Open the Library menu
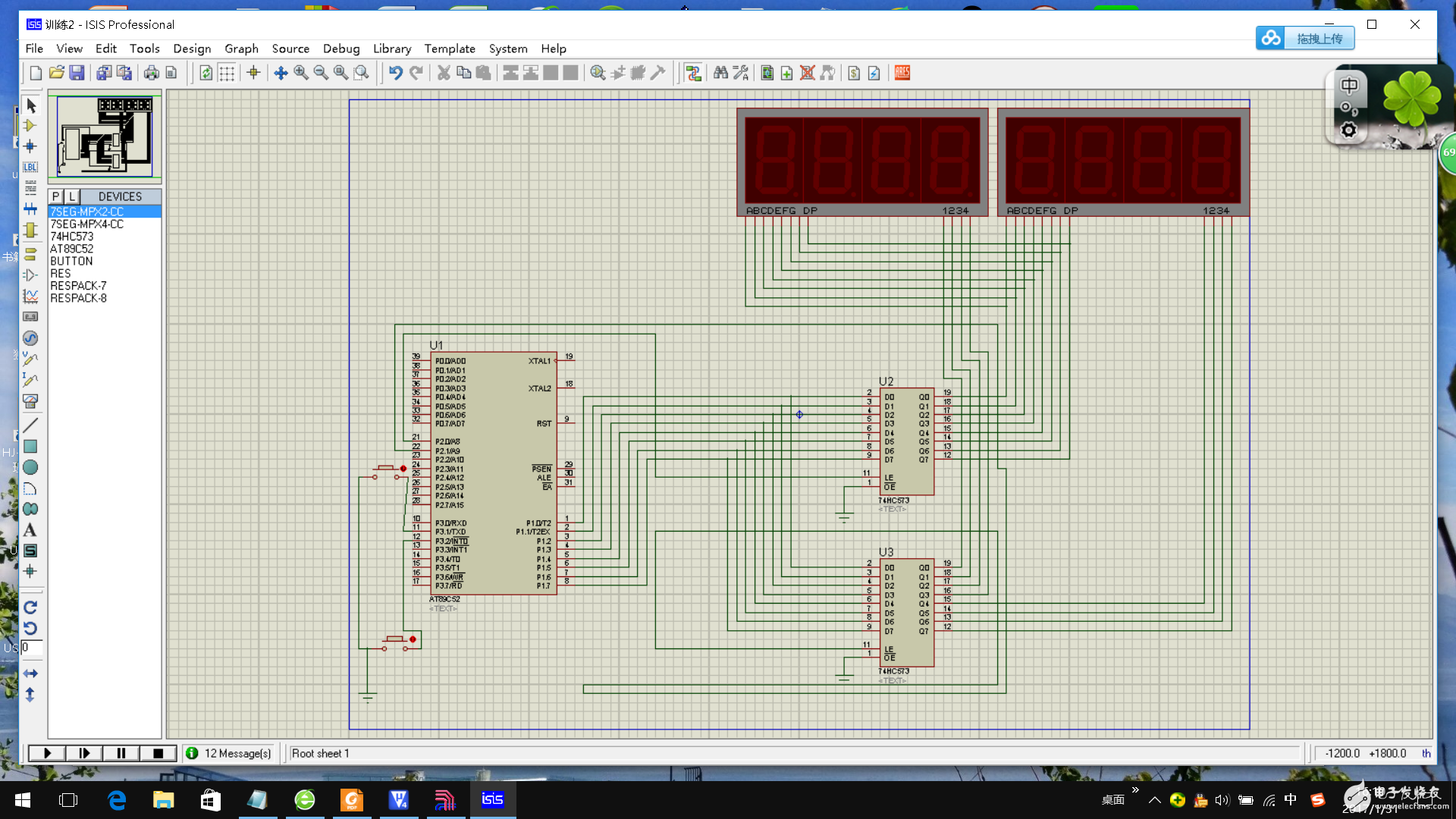The image size is (1456, 819). click(x=391, y=49)
